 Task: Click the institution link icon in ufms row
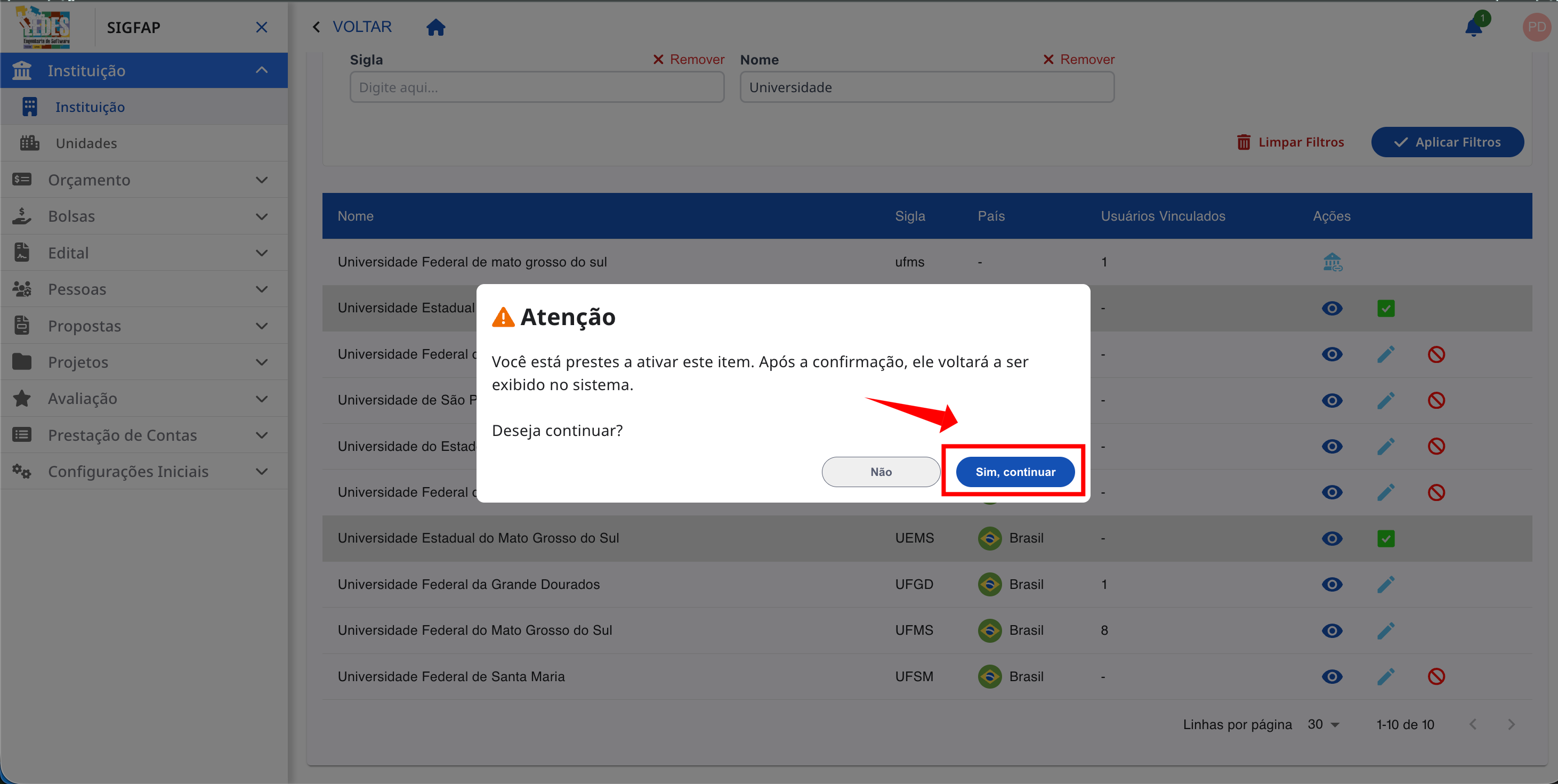[1332, 262]
